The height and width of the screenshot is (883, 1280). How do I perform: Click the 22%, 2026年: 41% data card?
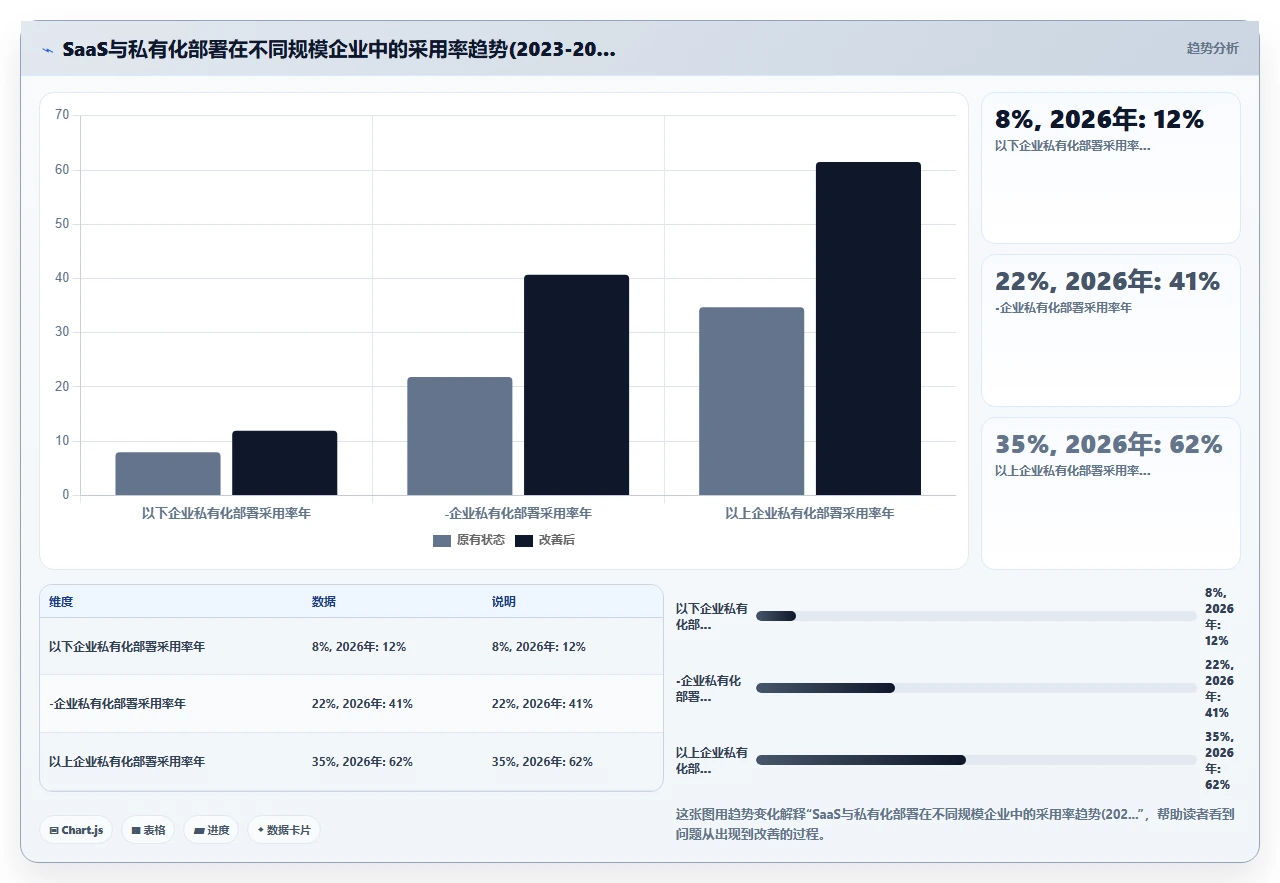point(1111,330)
